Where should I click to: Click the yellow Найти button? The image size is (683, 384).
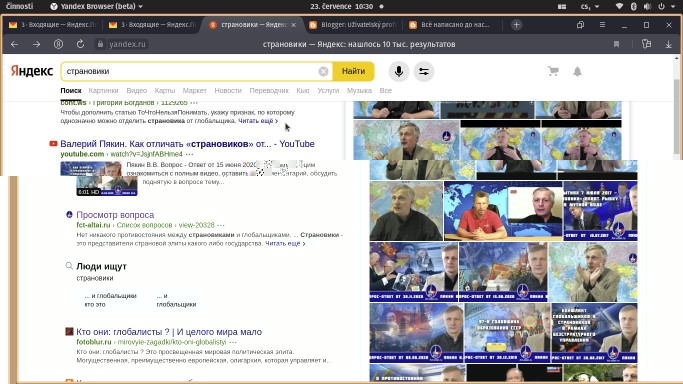[x=353, y=71]
